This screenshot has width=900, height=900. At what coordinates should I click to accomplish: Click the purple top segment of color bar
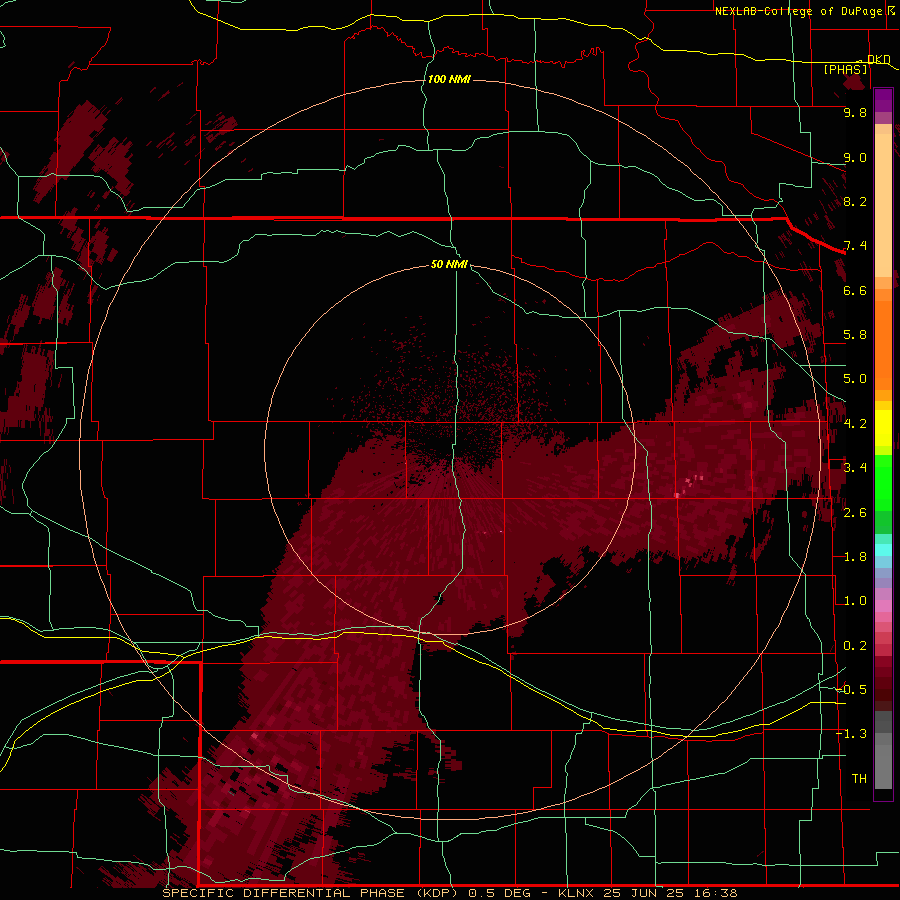[883, 100]
